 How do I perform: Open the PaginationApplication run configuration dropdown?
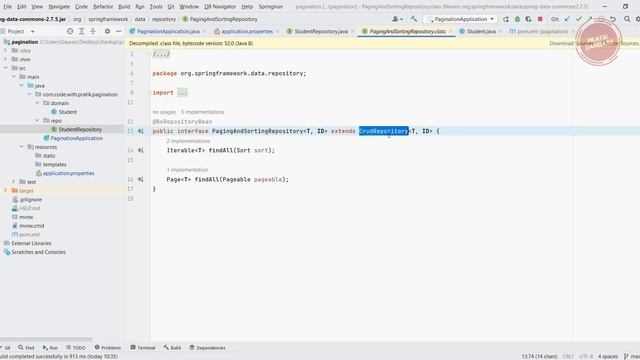click(460, 19)
